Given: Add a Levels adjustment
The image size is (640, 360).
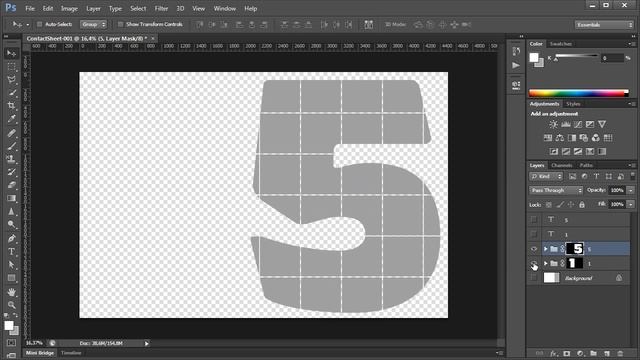Looking at the screenshot, I should coord(566,124).
